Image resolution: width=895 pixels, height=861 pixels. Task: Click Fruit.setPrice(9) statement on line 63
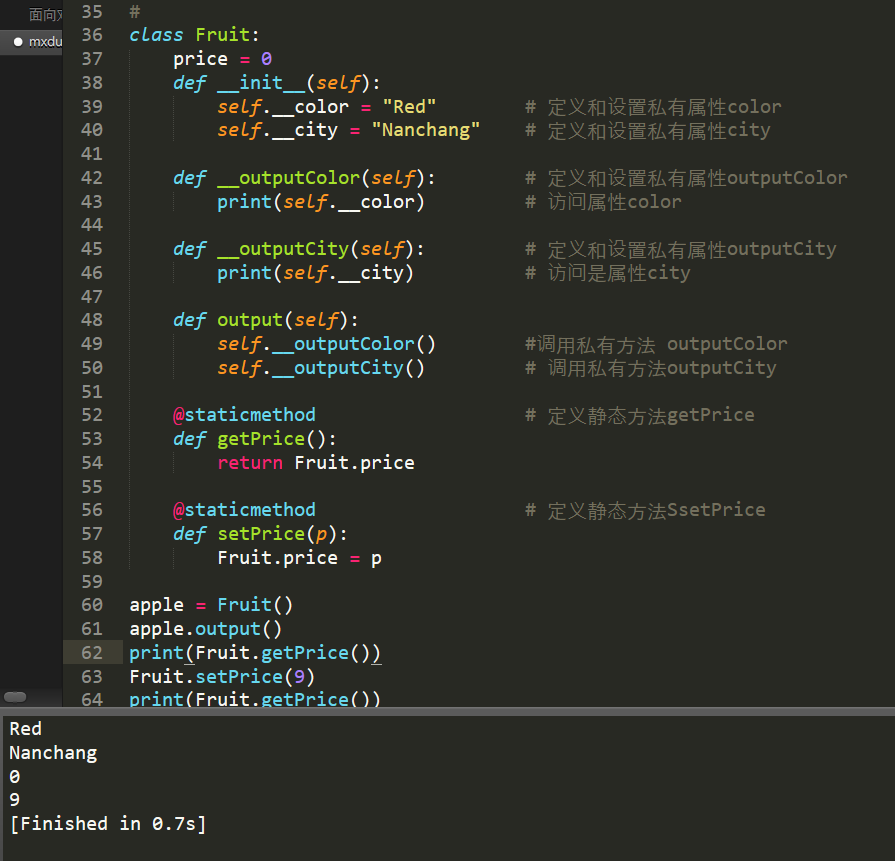coord(222,677)
